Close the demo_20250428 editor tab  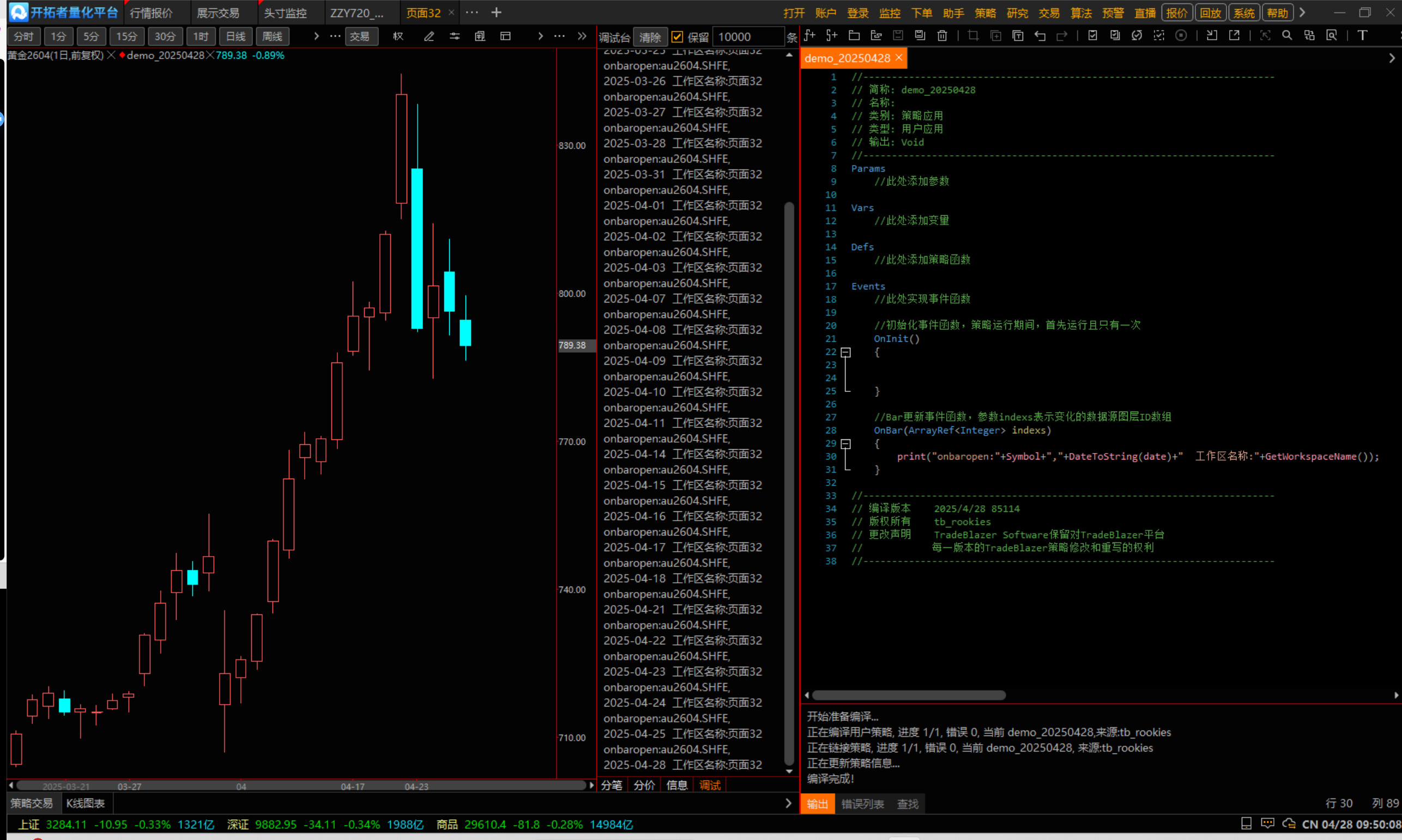click(x=899, y=58)
